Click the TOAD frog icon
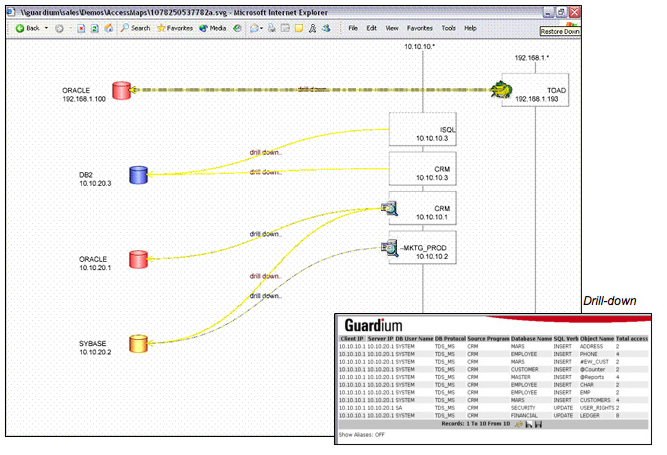Screen dimensions: 667x455 tap(501, 90)
